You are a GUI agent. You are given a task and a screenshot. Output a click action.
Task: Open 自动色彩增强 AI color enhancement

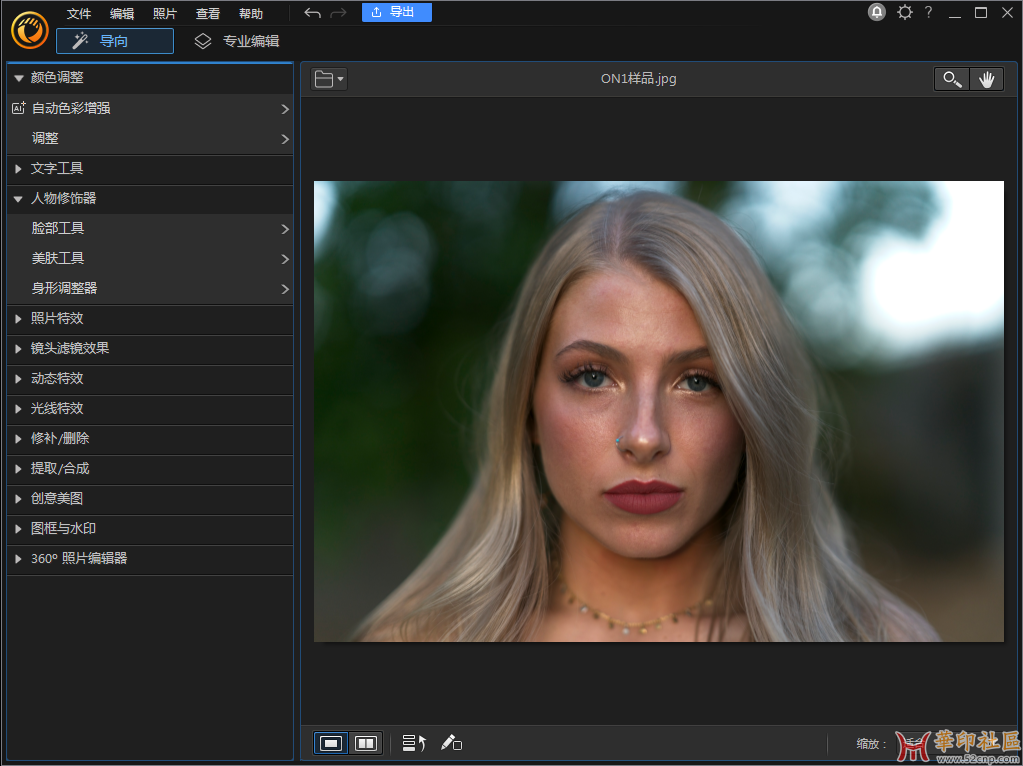[x=150, y=108]
